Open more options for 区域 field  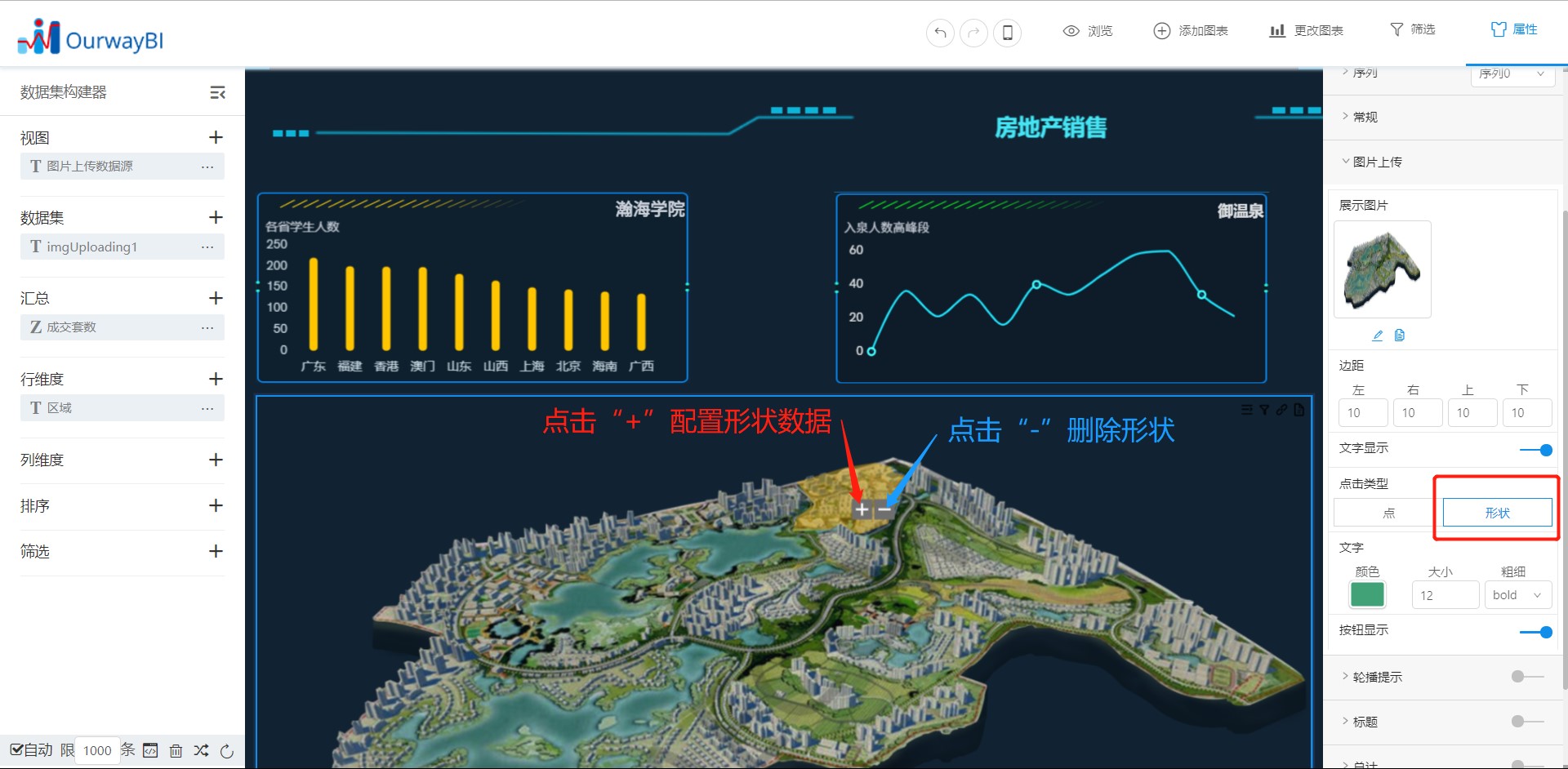pyautogui.click(x=207, y=408)
